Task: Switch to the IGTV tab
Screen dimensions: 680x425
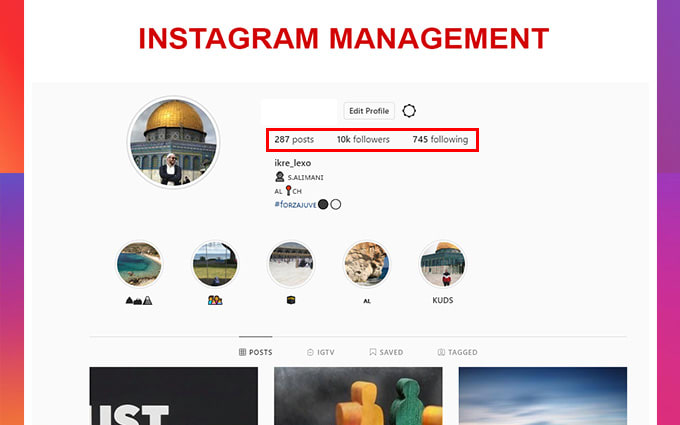Action: click(x=320, y=352)
